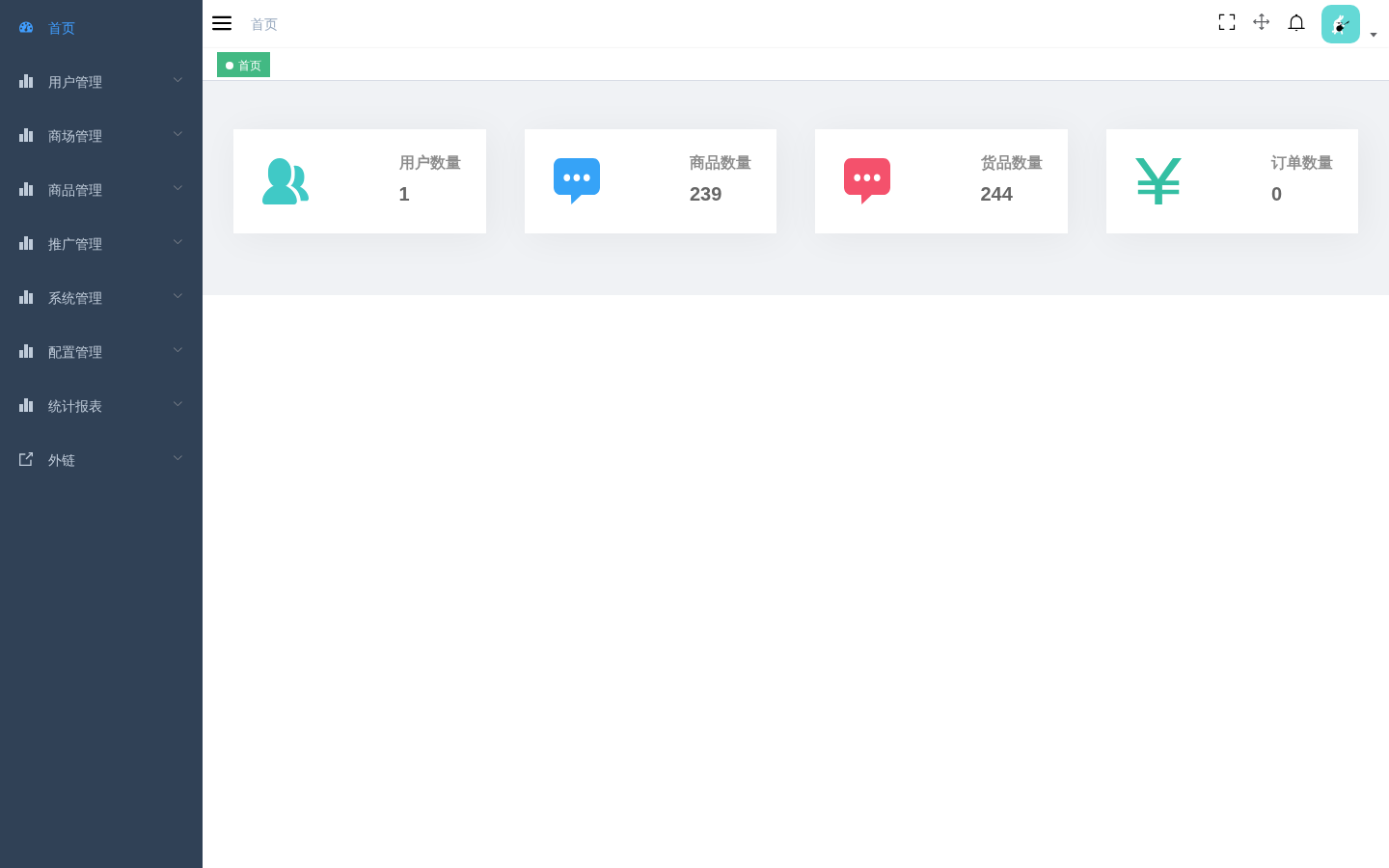Click the green yen icon on 订单数量 card
This screenshot has width=1389, height=868.
(x=1158, y=181)
